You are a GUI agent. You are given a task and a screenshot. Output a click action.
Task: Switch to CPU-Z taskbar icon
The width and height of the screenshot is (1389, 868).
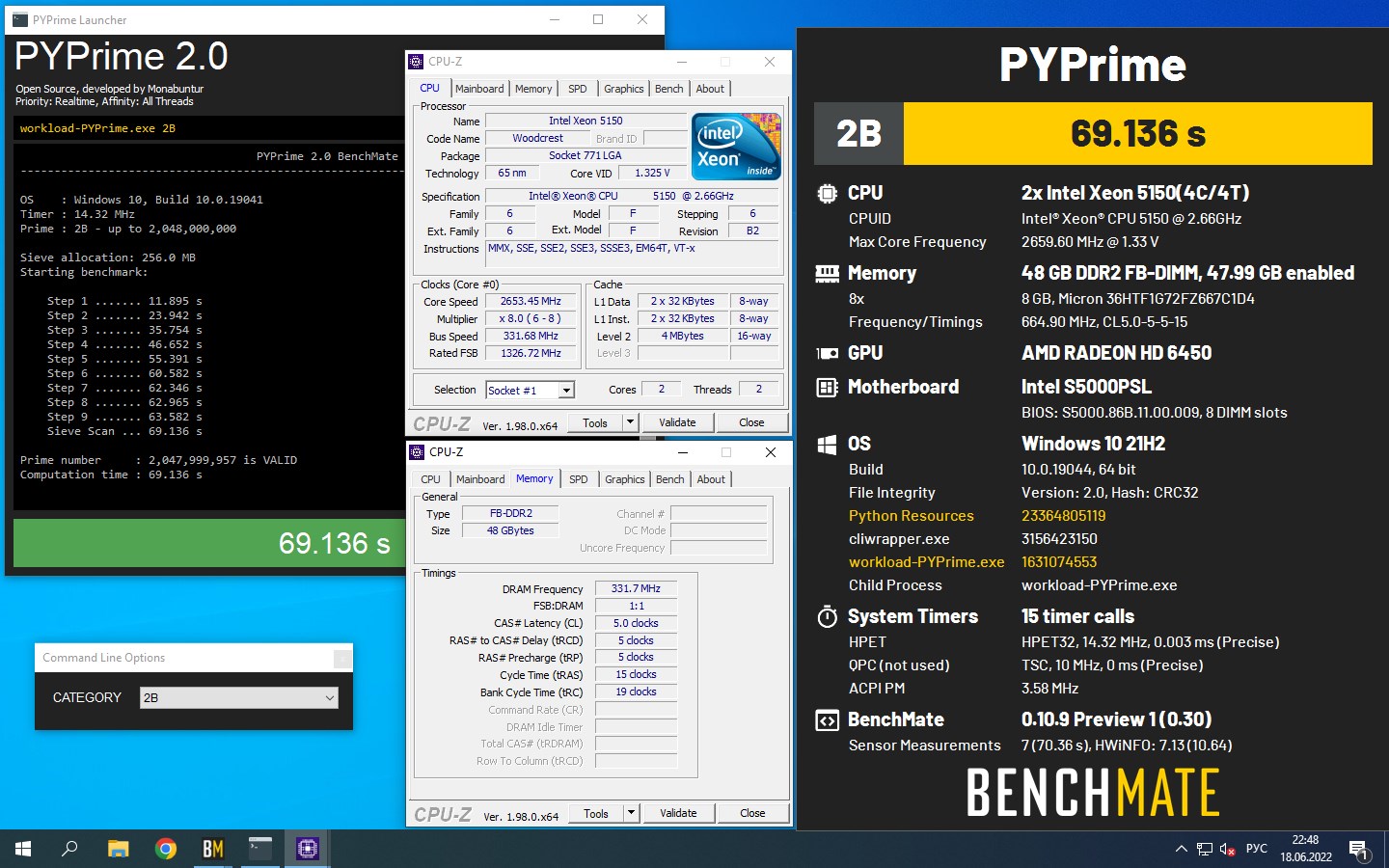coord(308,849)
